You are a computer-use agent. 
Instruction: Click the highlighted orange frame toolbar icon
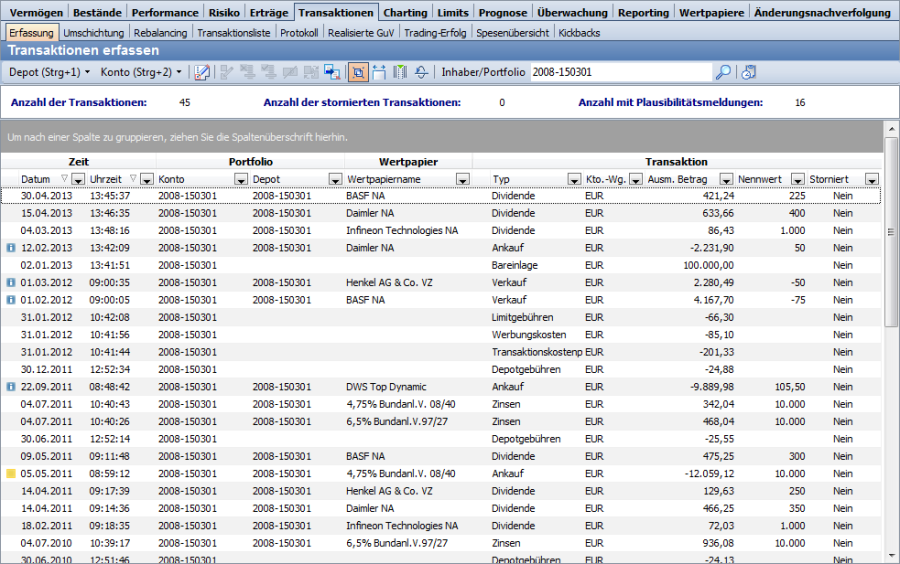click(x=357, y=72)
